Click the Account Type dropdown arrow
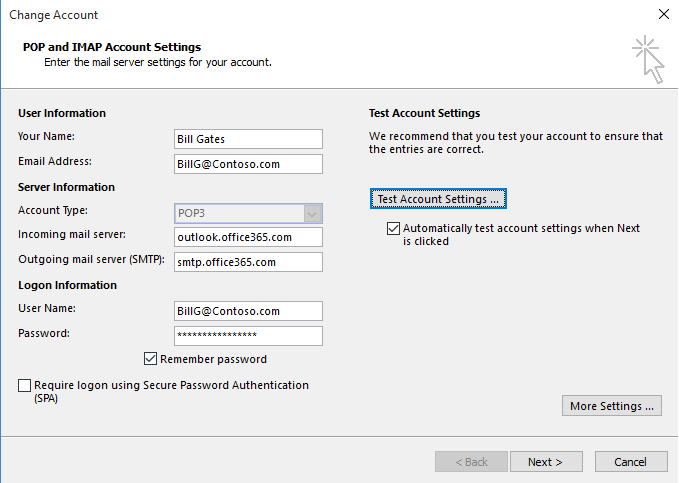 click(313, 212)
